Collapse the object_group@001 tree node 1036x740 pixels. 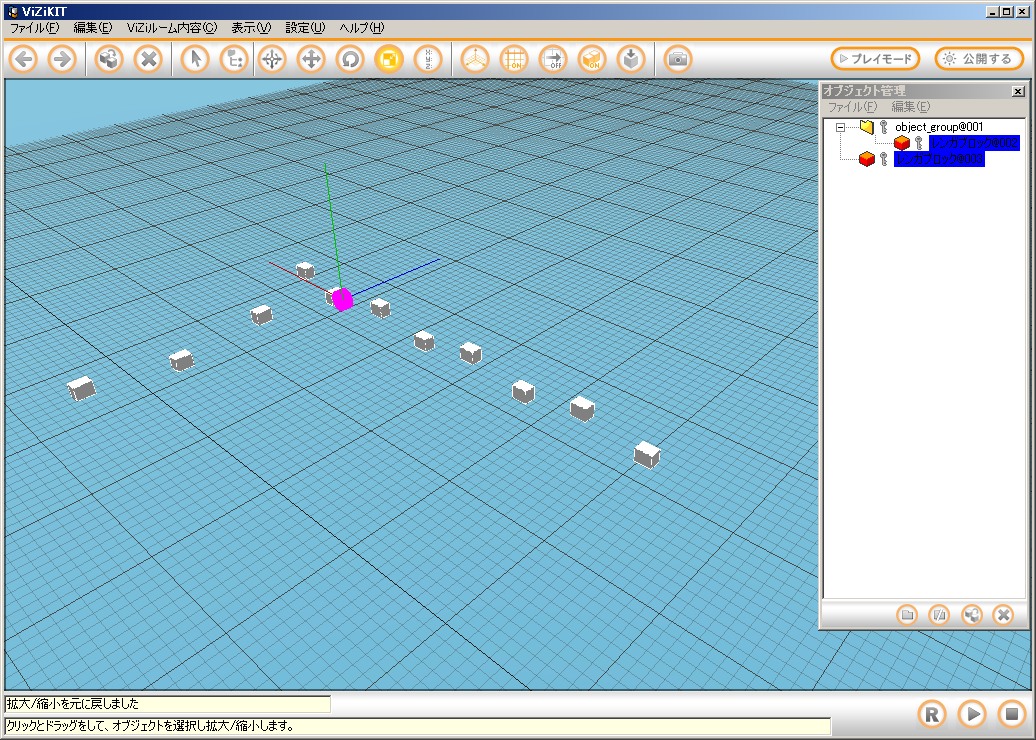pos(841,127)
